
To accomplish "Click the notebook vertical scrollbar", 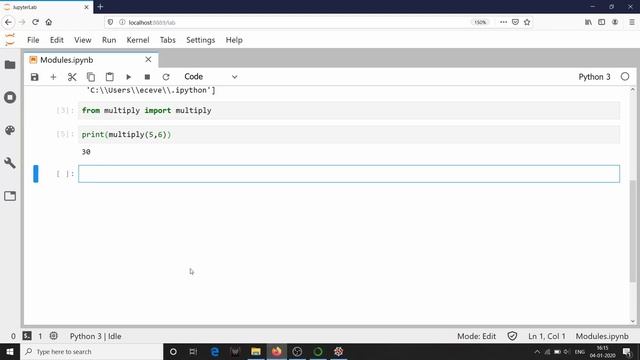I will point(633,231).
